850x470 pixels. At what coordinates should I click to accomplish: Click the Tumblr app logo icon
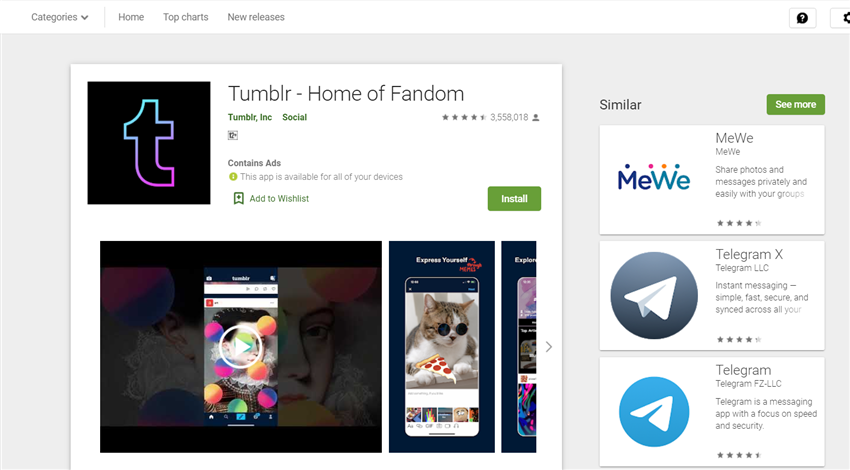click(x=149, y=143)
